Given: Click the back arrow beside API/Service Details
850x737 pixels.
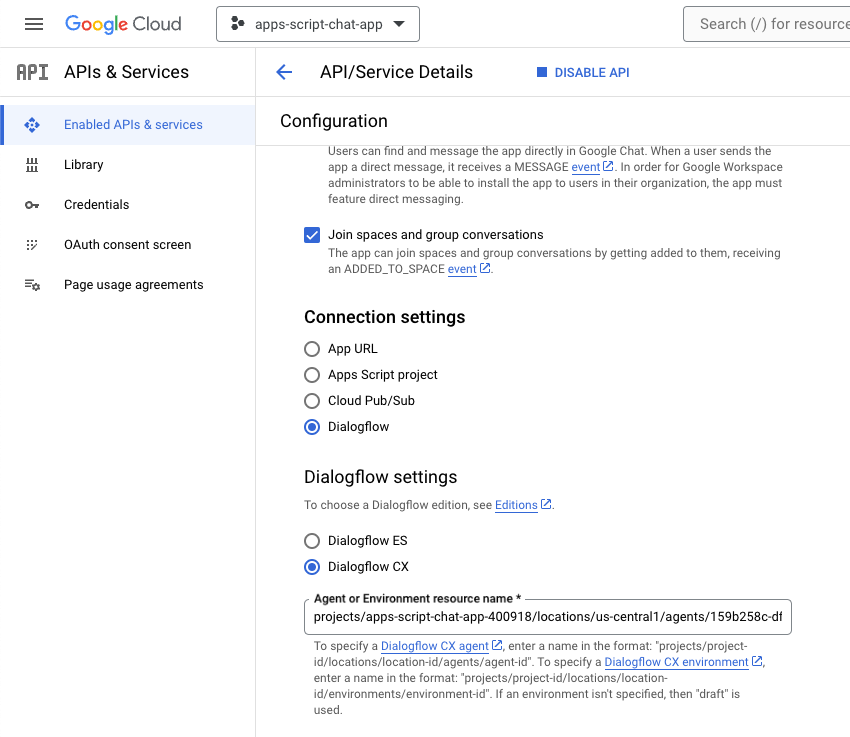Looking at the screenshot, I should tap(284, 71).
